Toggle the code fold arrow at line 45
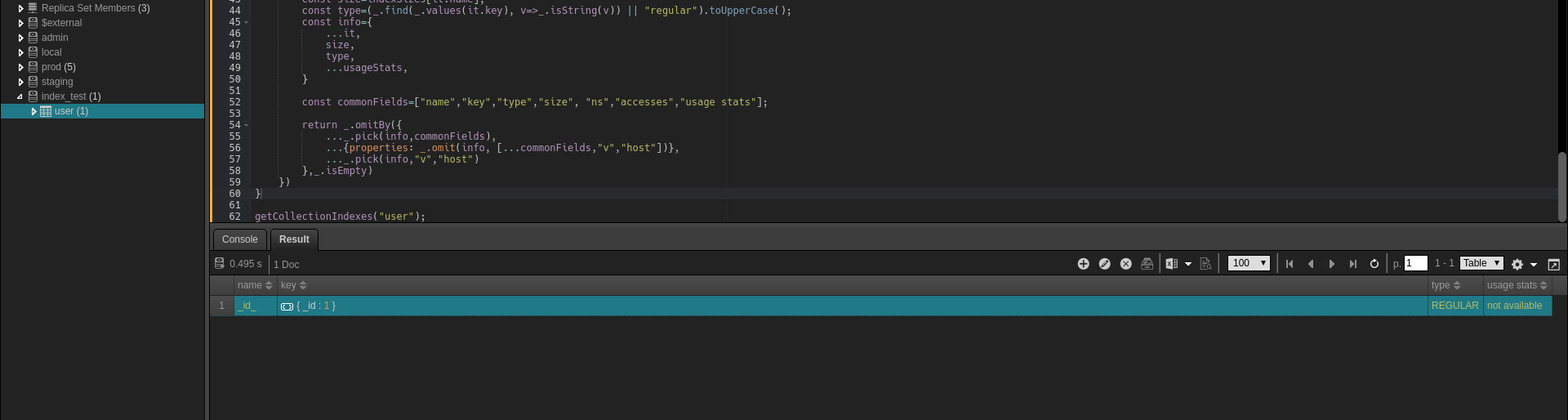 (x=247, y=22)
